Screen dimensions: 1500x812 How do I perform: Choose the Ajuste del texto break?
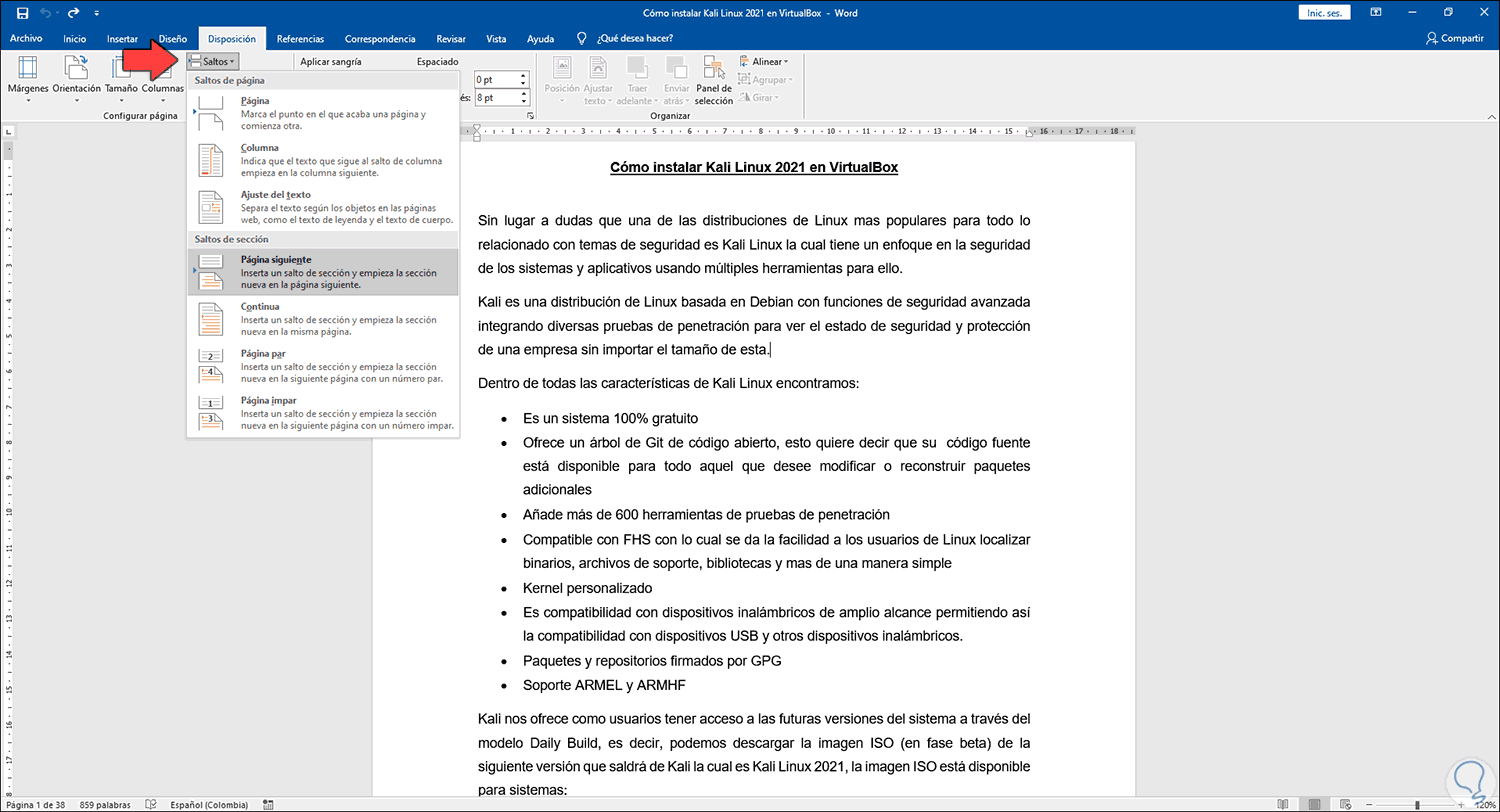(x=322, y=207)
